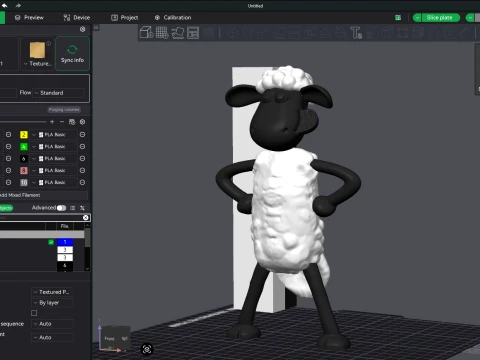Screen dimensions: 480x360
Task: Edit preset icon right of filament 2 dropdown
Action: tap(82, 134)
